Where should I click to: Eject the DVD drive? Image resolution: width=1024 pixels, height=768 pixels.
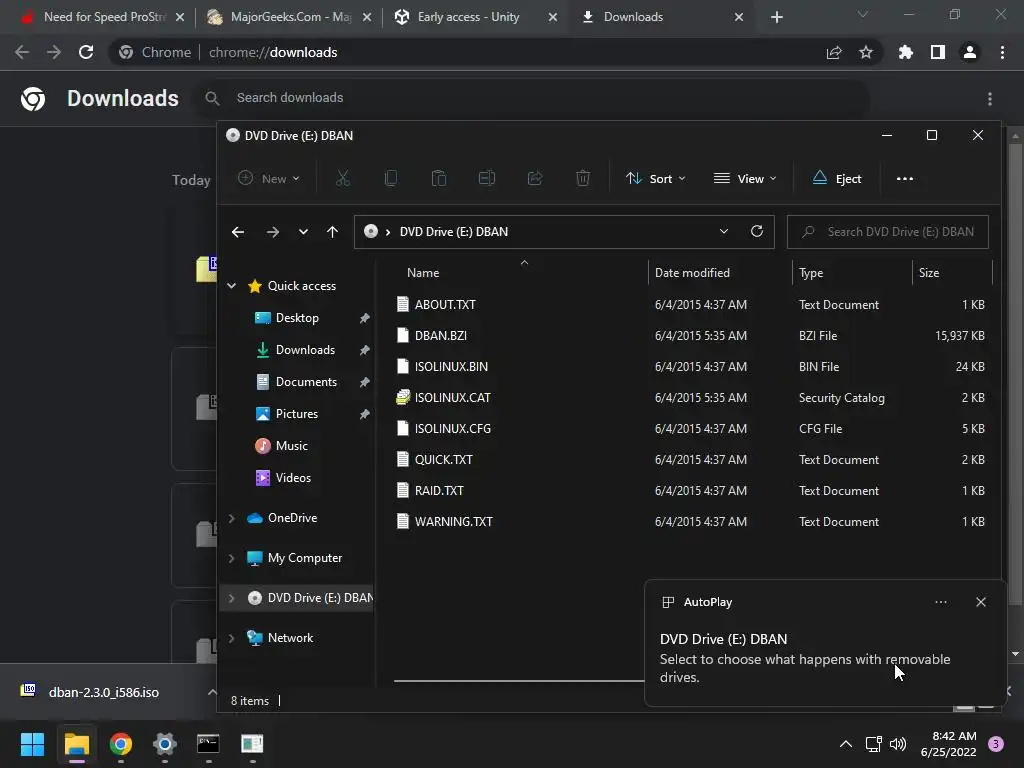coord(837,178)
